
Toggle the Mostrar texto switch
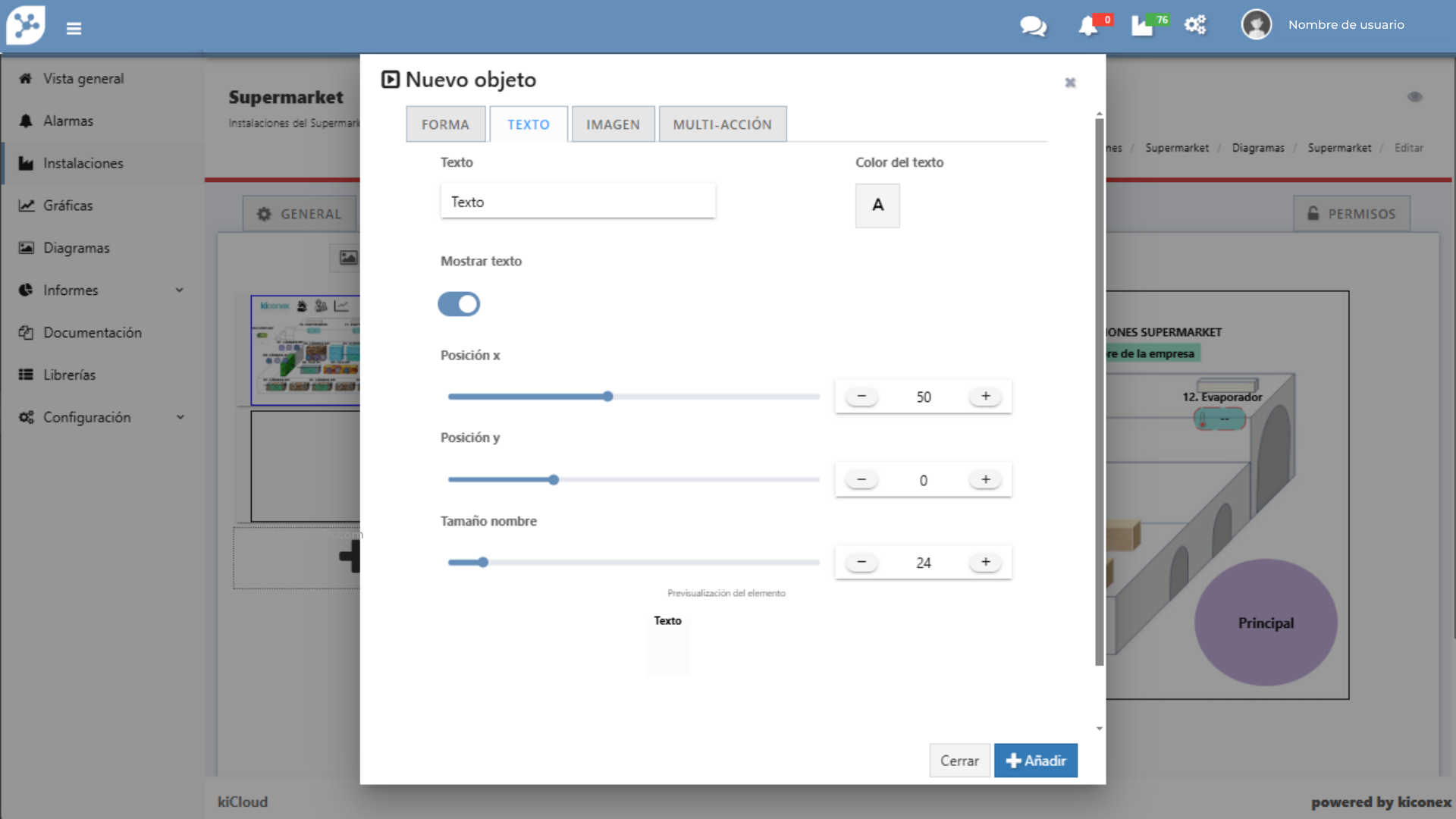pyautogui.click(x=459, y=304)
